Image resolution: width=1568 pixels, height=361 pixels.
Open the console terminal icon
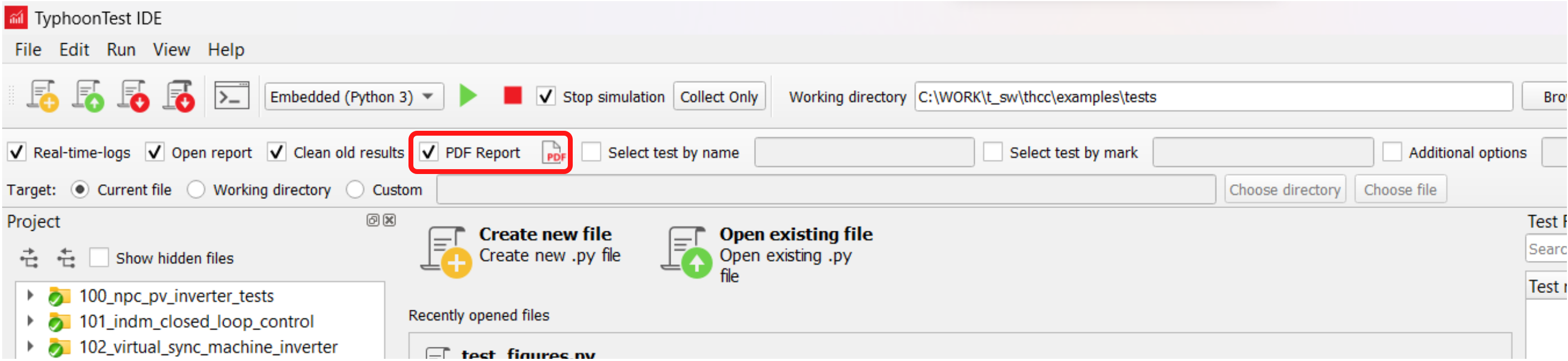(x=232, y=96)
